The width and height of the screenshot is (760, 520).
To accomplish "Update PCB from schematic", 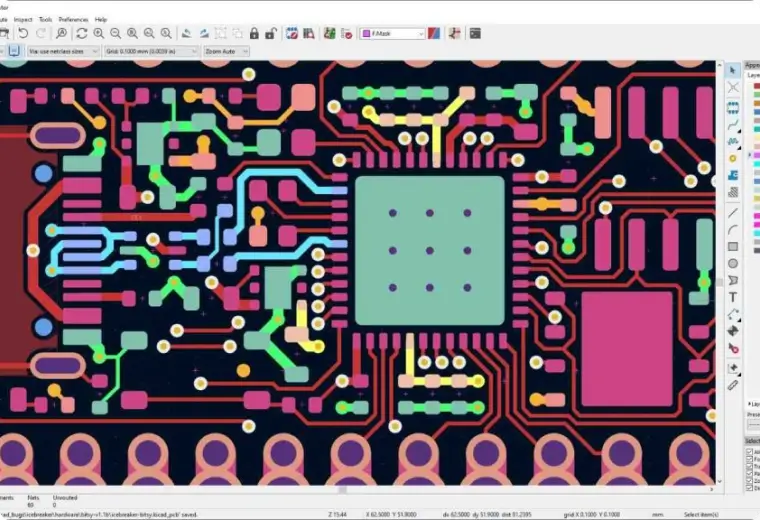I will point(330,33).
